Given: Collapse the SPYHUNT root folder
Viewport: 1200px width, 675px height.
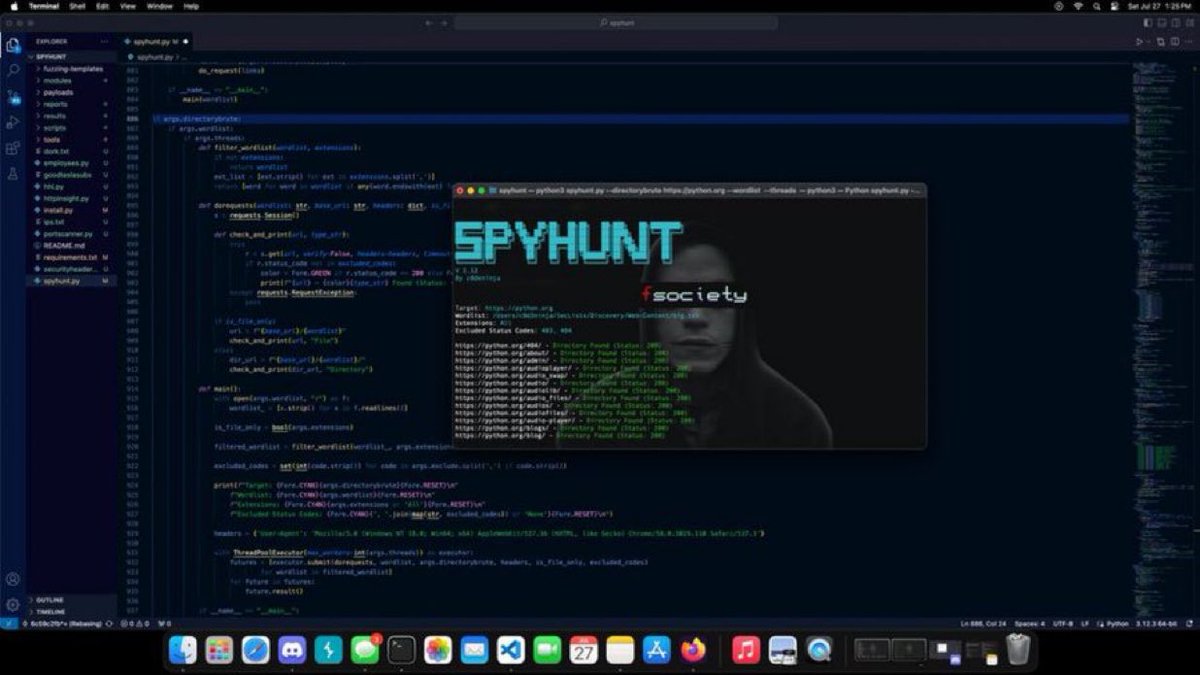Looking at the screenshot, I should pos(70,57).
